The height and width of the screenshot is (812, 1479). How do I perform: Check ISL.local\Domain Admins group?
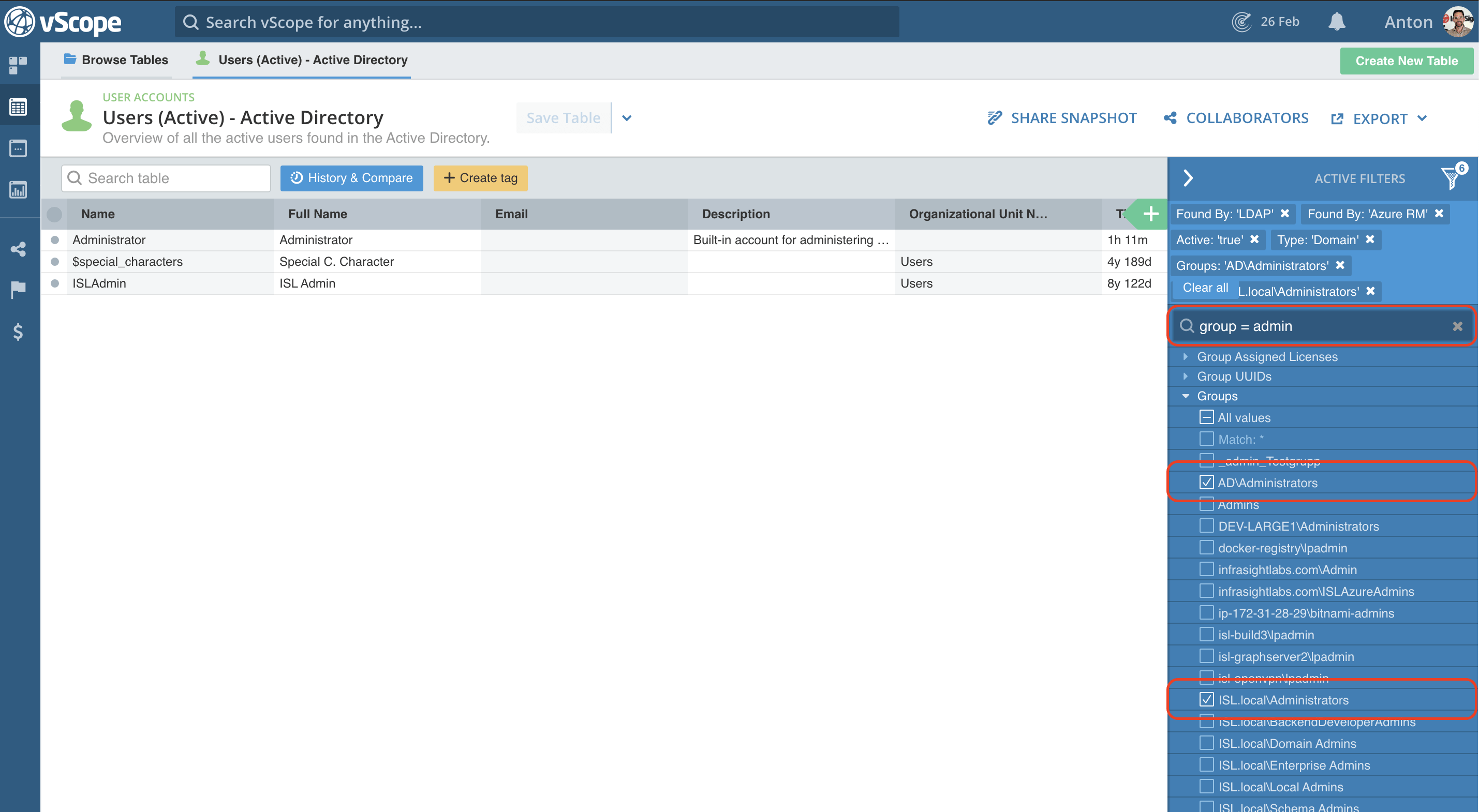(x=1206, y=743)
